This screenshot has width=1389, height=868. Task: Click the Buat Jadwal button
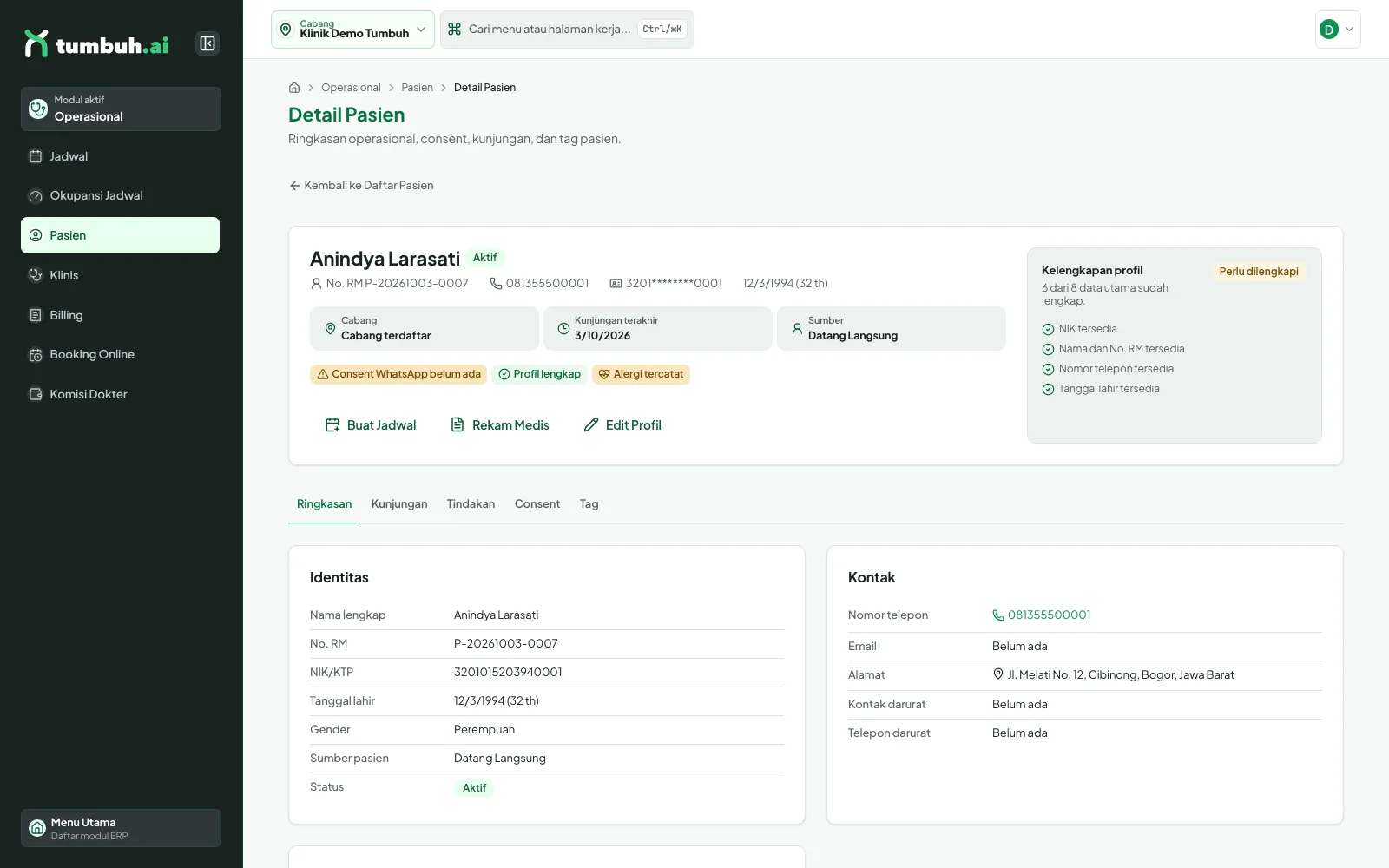371,425
